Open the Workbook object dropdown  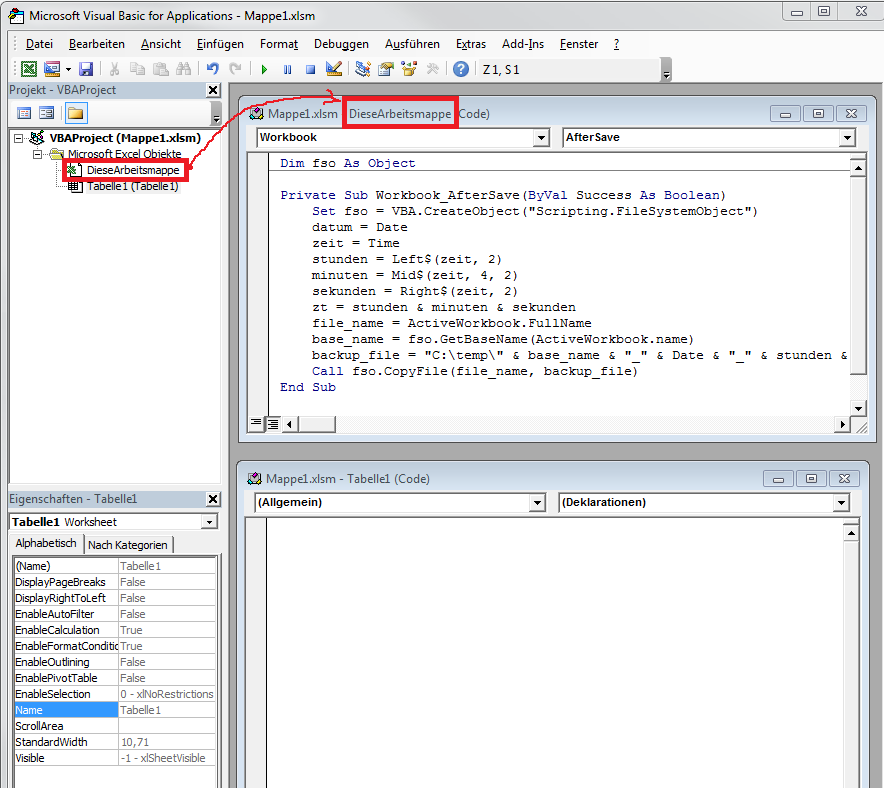[541, 138]
